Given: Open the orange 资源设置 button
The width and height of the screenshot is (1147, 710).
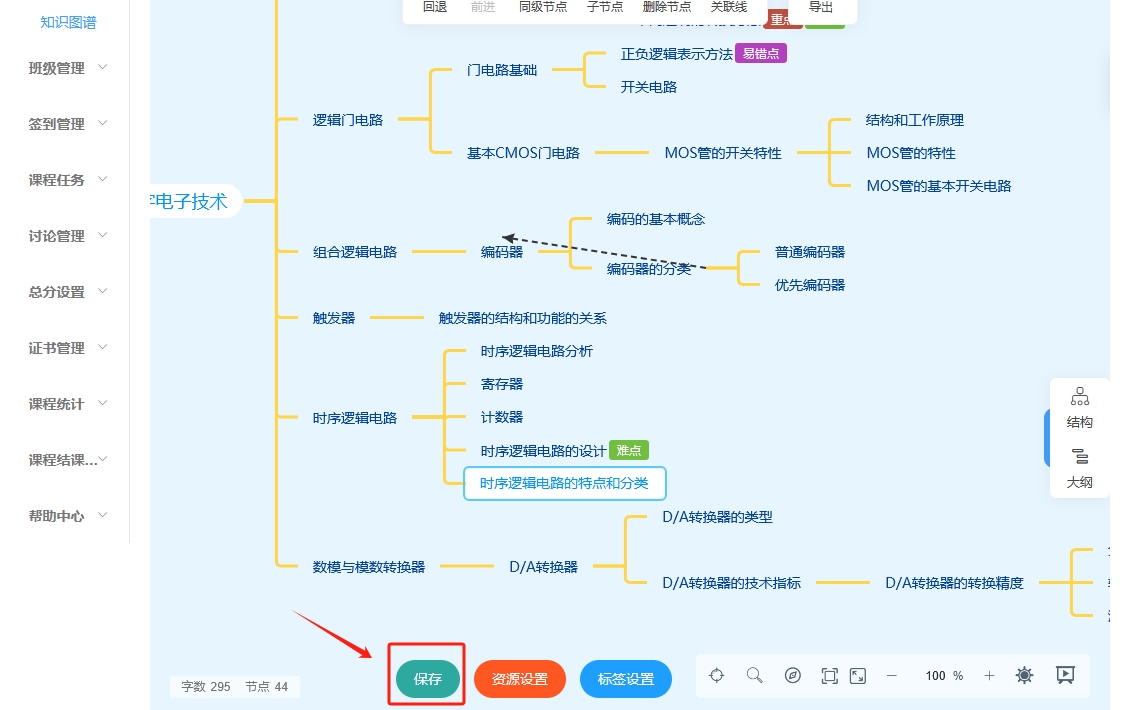Looking at the screenshot, I should (520, 679).
